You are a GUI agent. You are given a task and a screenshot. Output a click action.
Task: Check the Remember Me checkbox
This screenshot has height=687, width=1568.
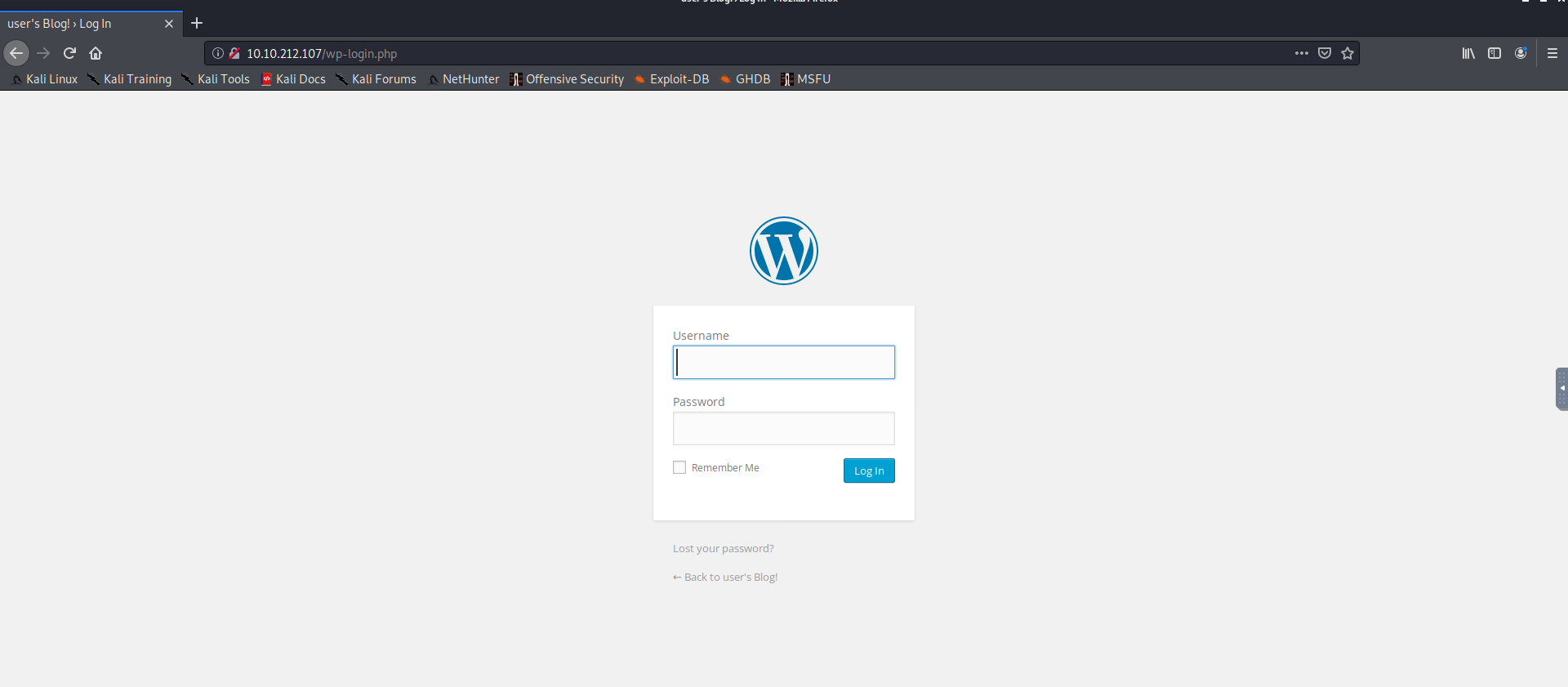coord(679,467)
